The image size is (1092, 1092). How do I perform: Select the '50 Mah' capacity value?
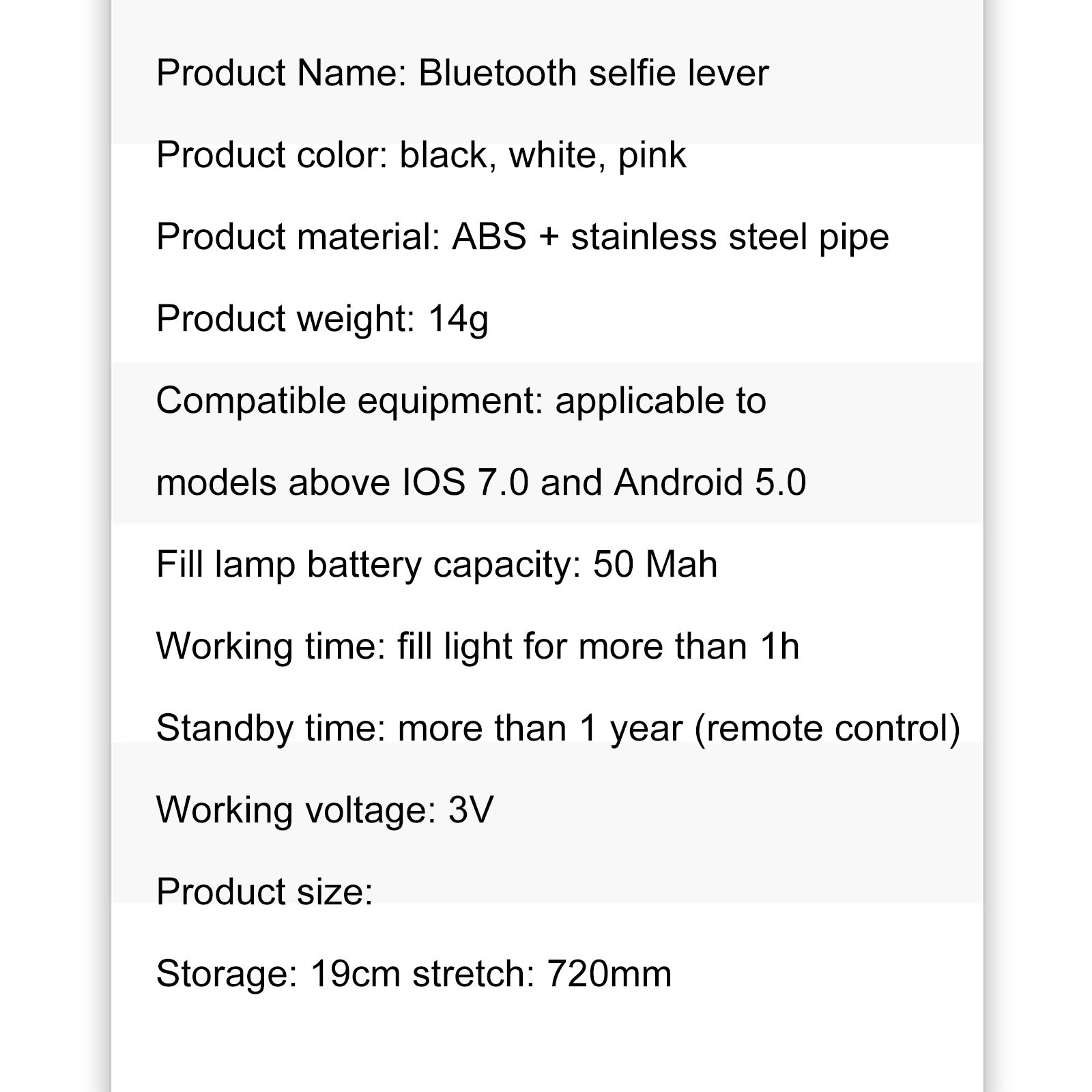[x=655, y=565]
